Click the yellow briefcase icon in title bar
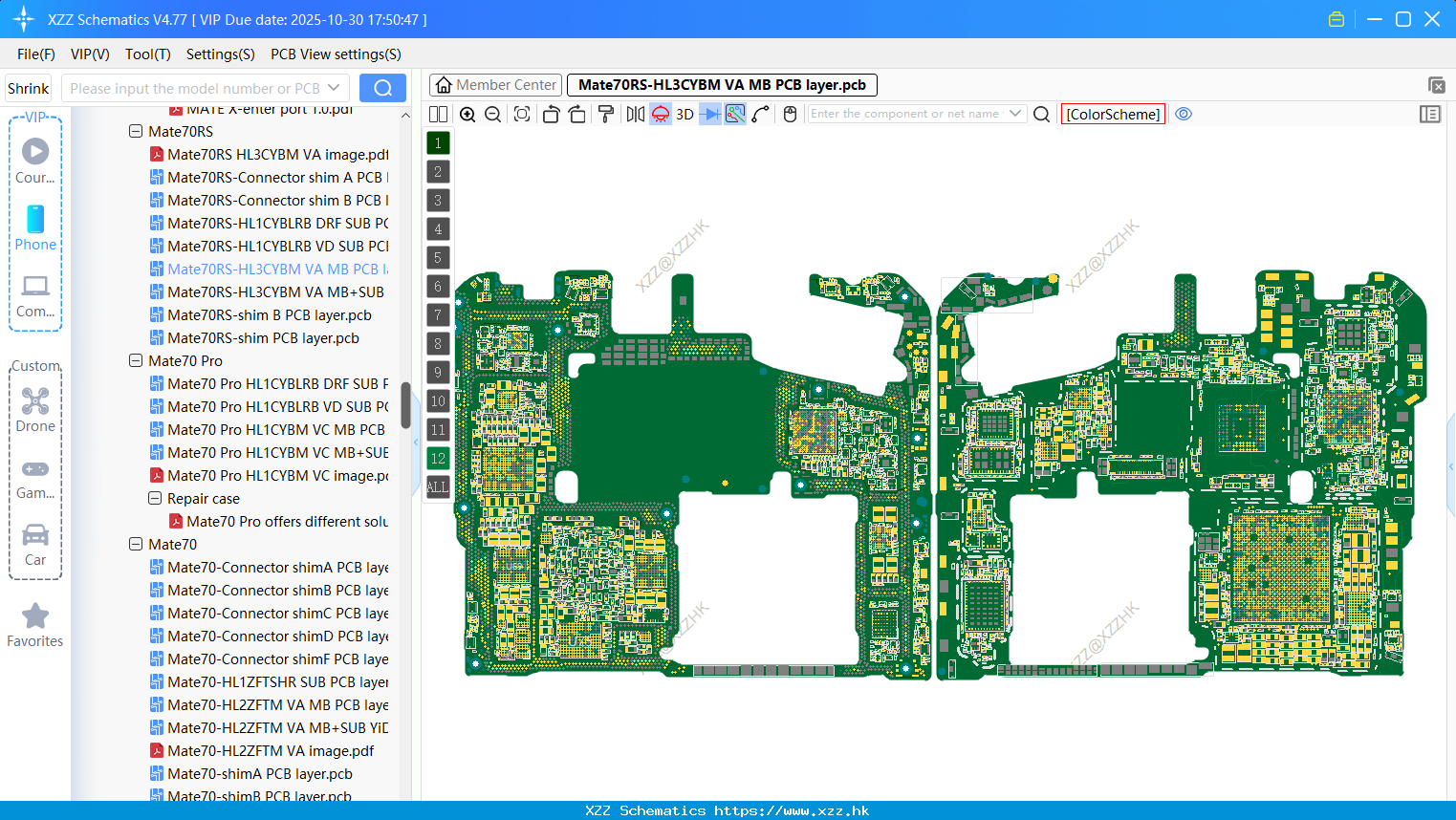This screenshot has width=1456, height=820. [x=1336, y=19]
